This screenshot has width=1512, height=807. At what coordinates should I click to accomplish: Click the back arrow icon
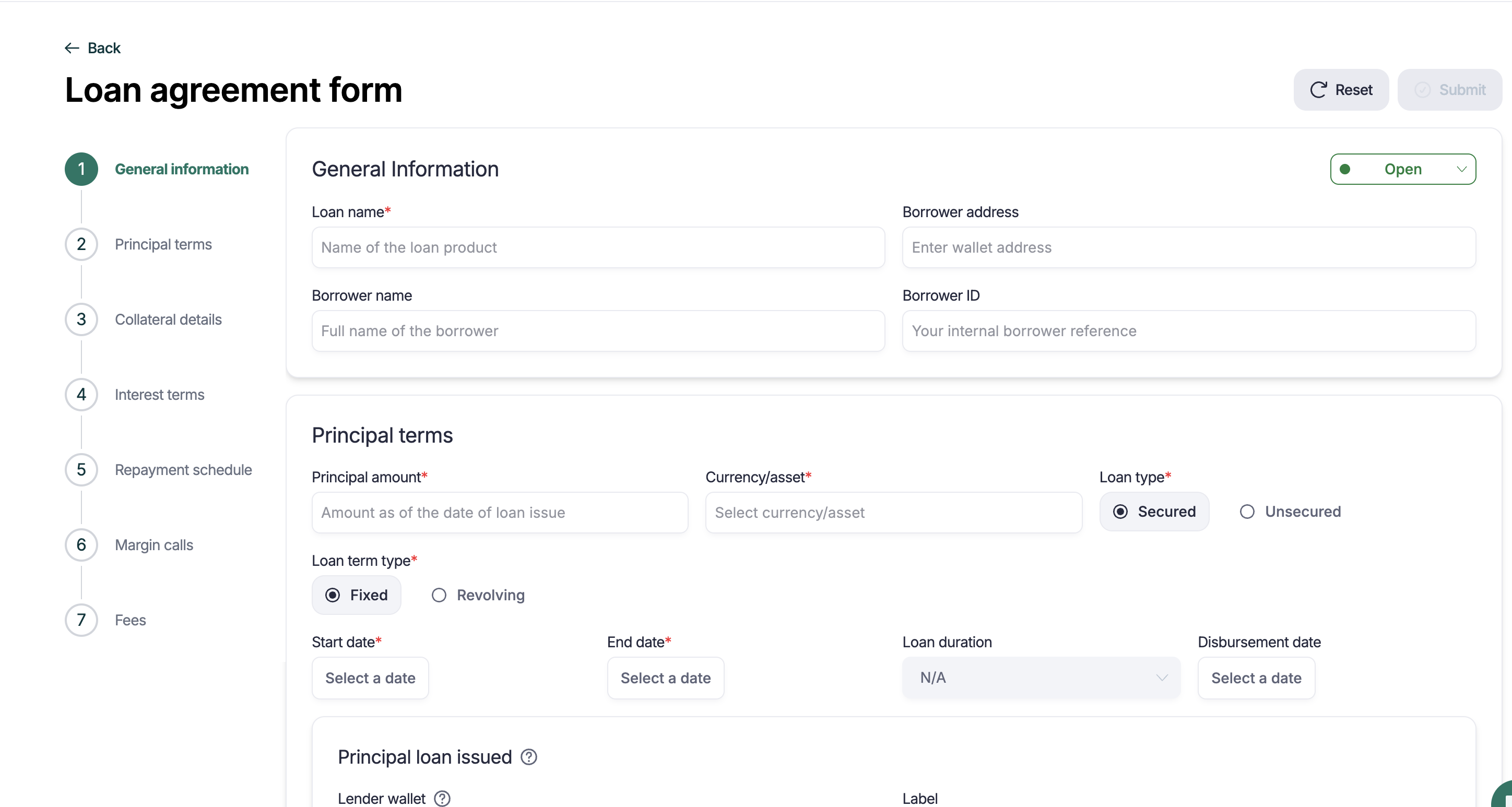coord(72,48)
